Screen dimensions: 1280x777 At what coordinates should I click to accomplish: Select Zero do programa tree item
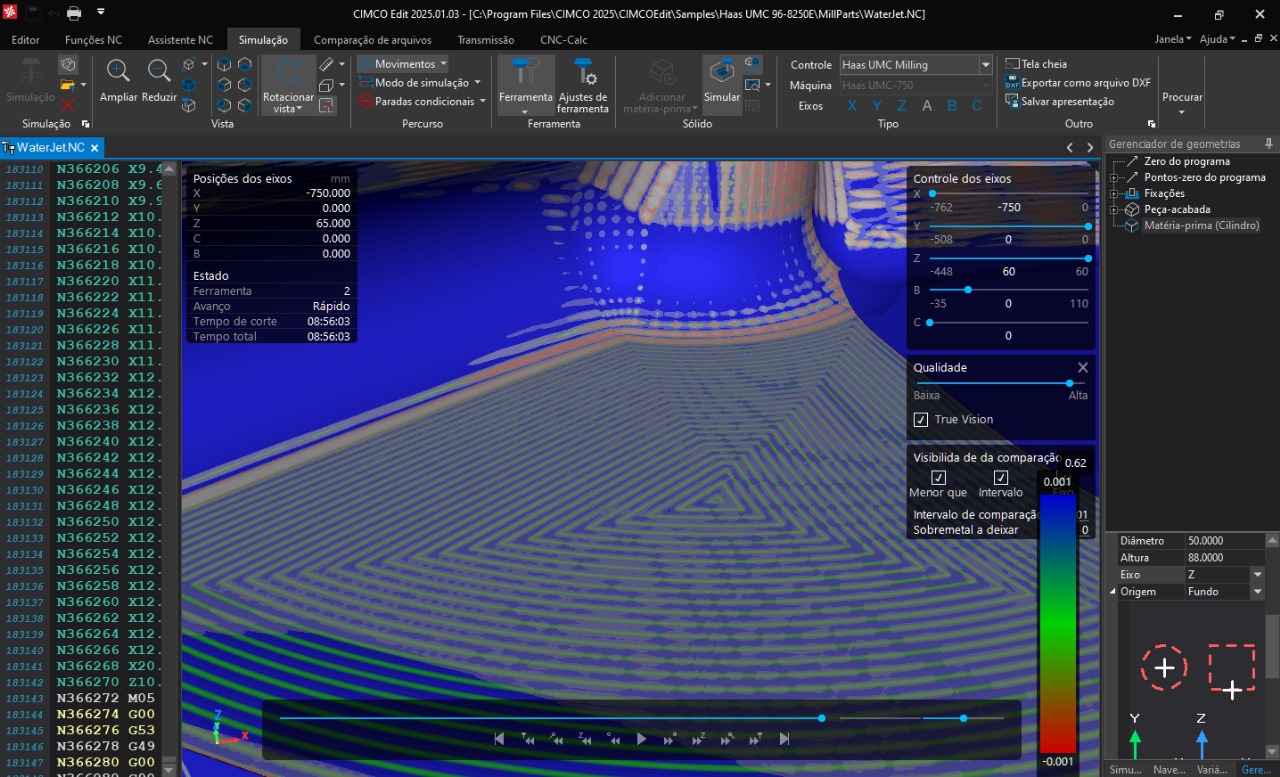pos(1187,161)
